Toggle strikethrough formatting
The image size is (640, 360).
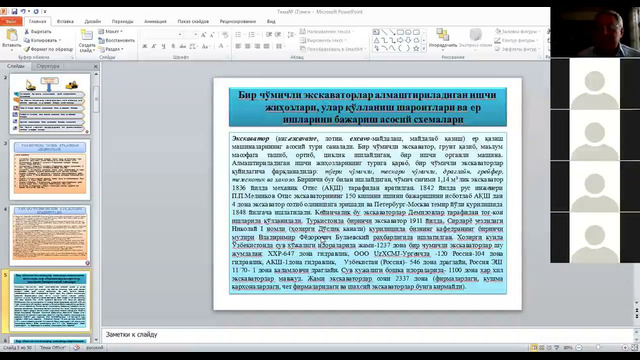182,47
